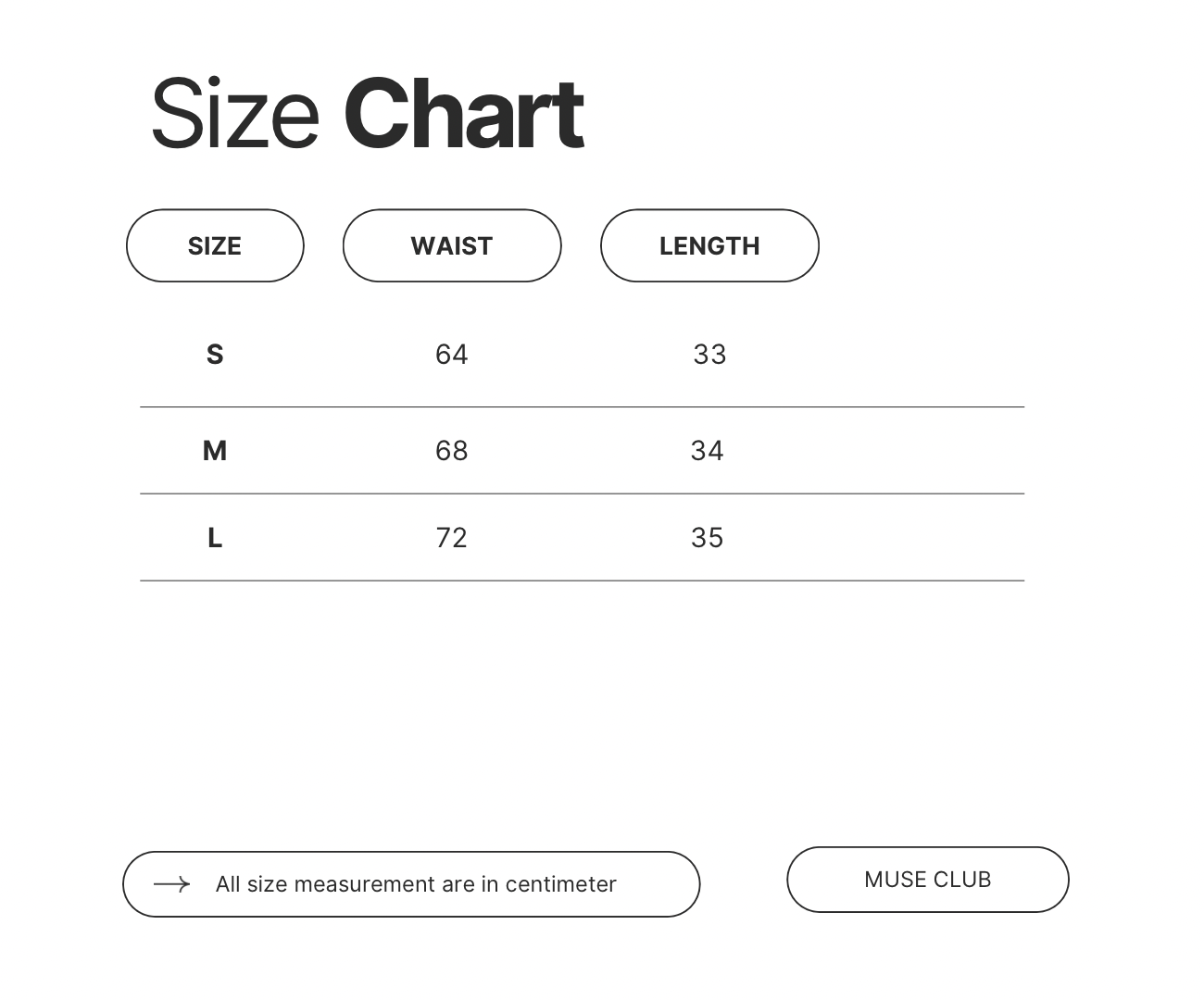This screenshot has width=1204, height=1000.
Task: Click waist value 68
Action: (x=452, y=451)
